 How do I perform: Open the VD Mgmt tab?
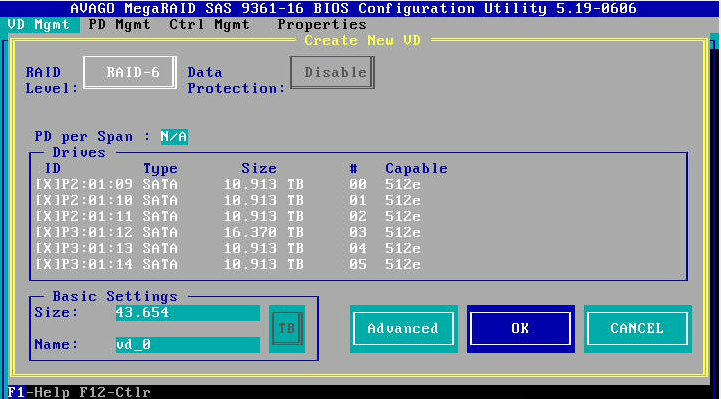tap(40, 24)
